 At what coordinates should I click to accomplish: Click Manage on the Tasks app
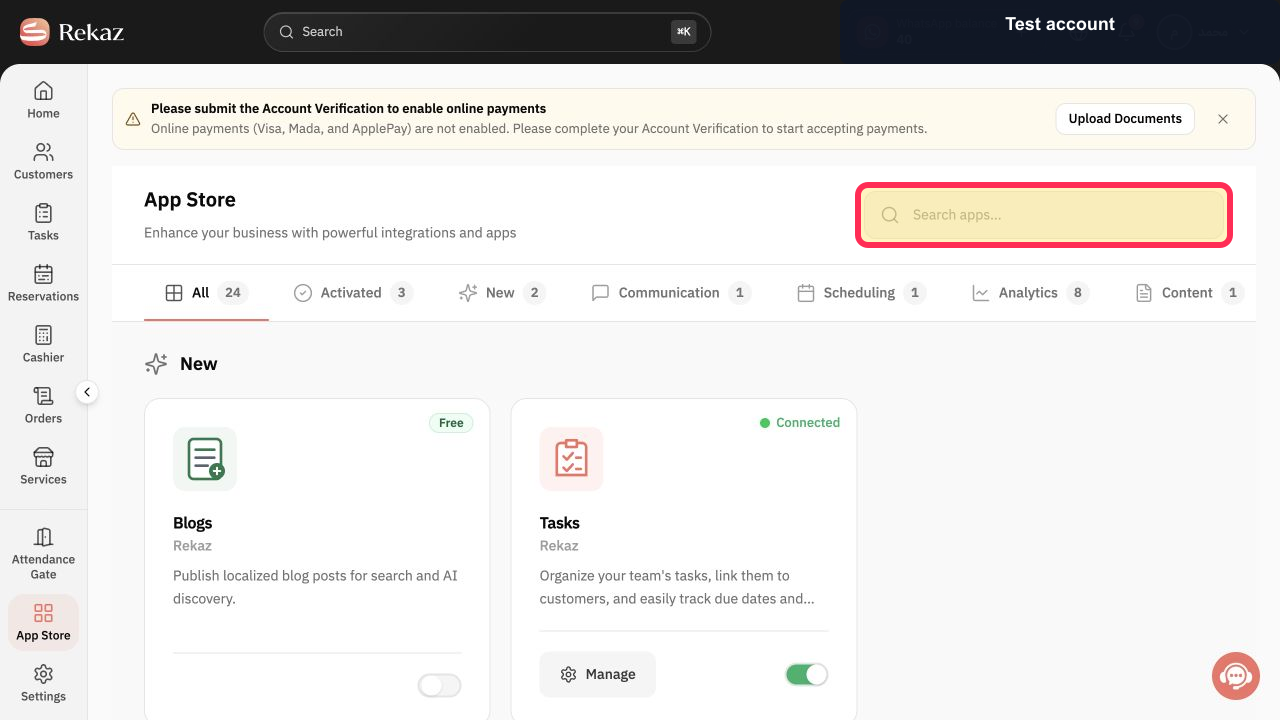pos(598,675)
